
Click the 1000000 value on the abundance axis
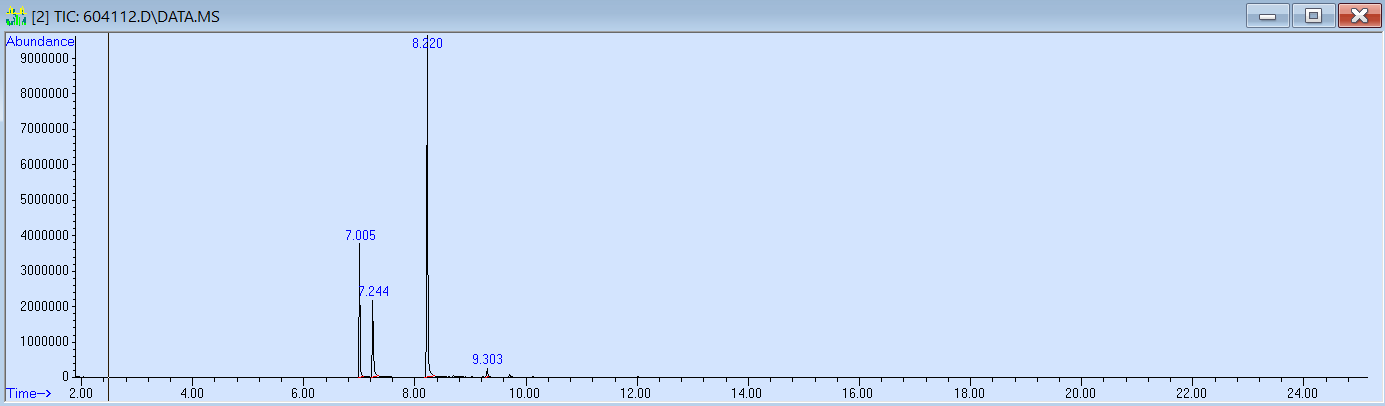click(x=41, y=341)
